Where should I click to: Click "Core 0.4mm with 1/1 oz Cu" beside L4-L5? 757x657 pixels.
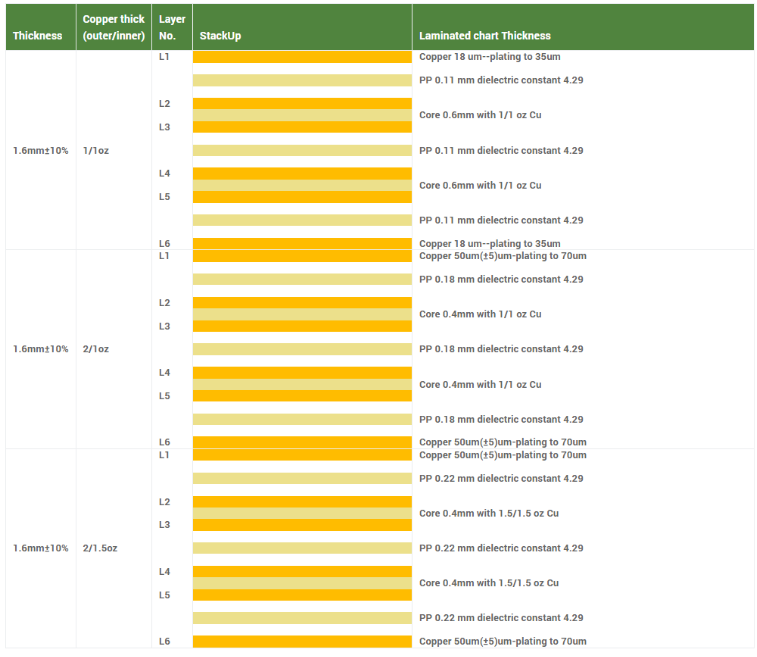pyautogui.click(x=480, y=384)
